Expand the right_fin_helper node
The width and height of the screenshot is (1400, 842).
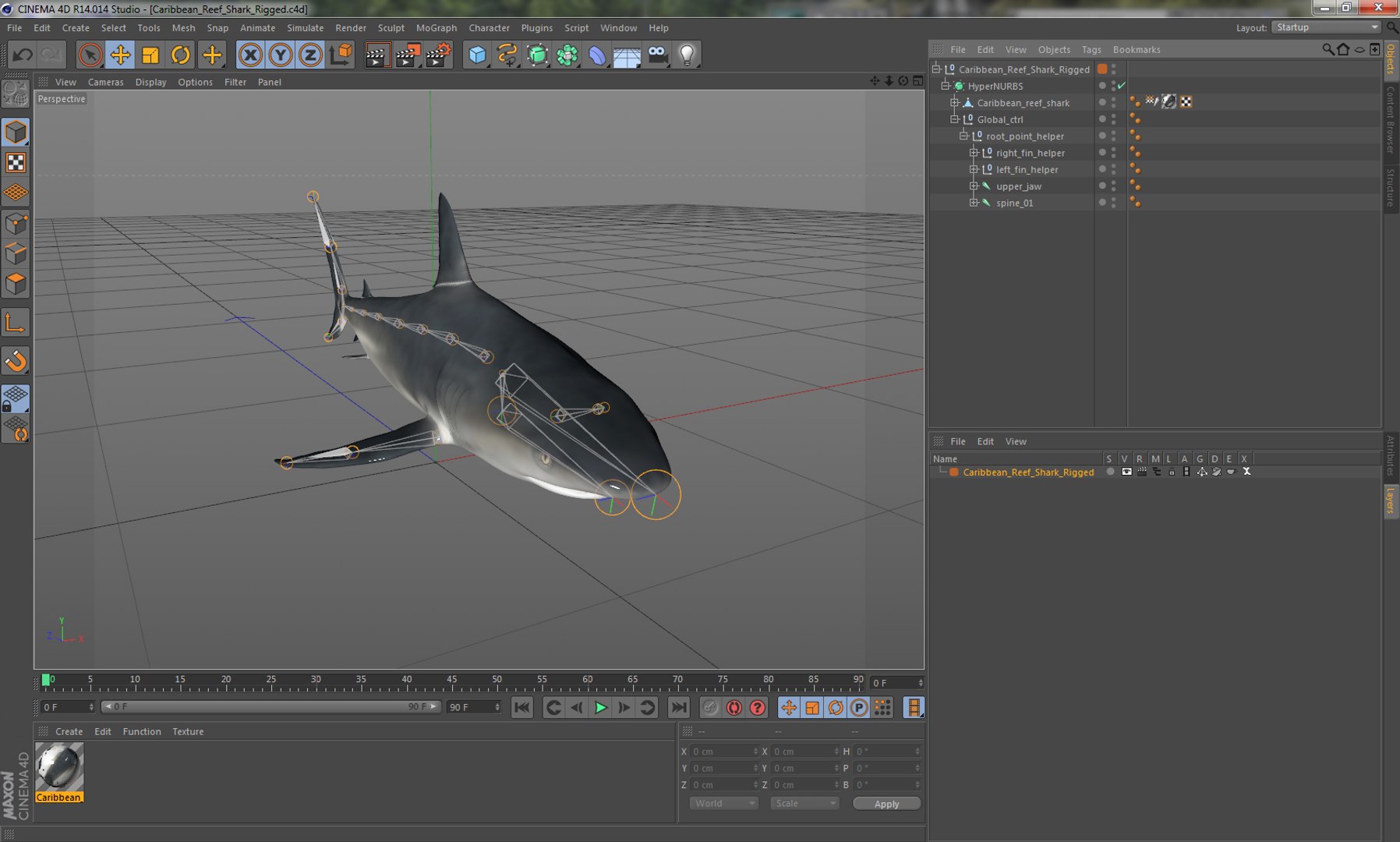point(974,153)
